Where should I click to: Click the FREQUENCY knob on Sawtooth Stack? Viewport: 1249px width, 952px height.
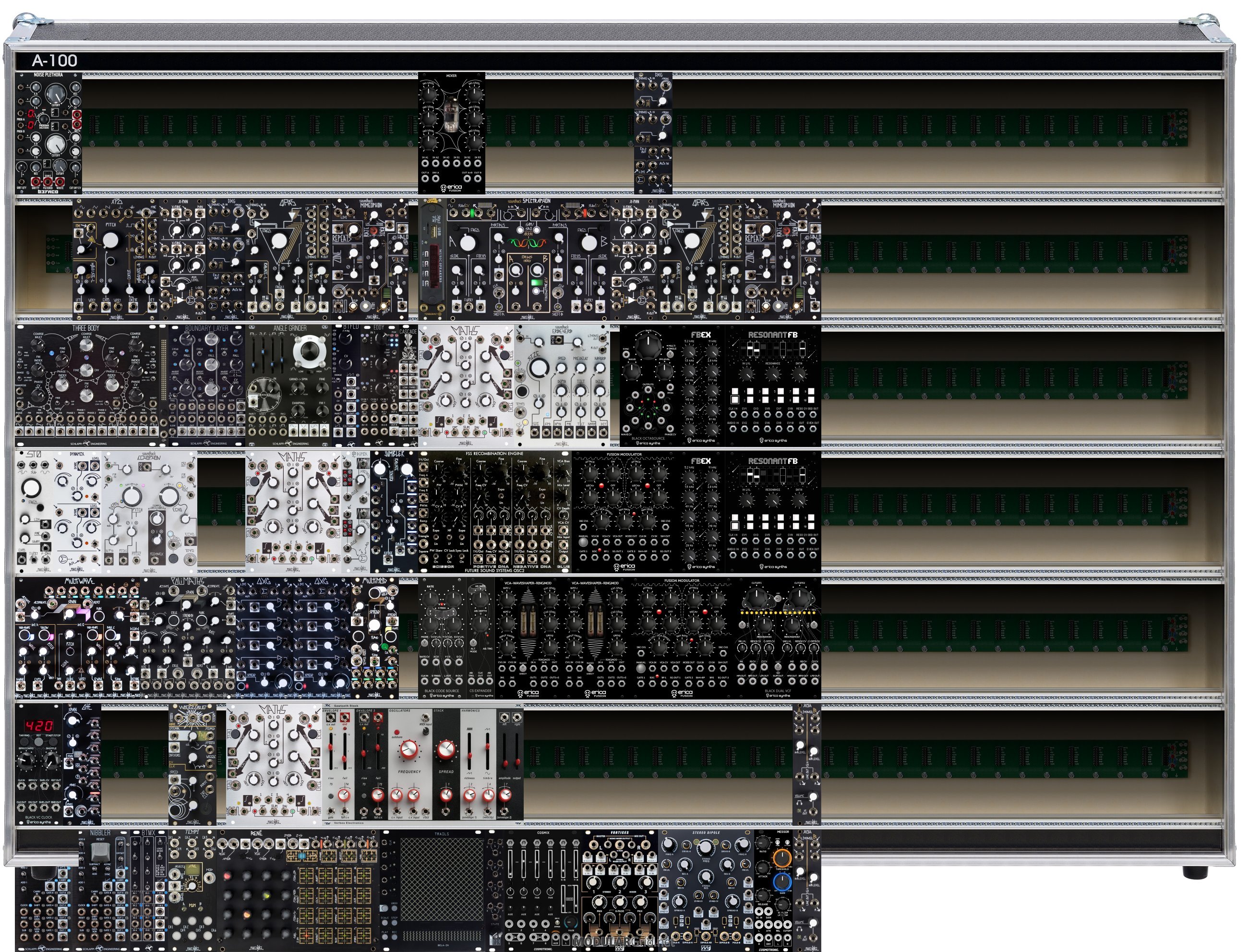pyautogui.click(x=408, y=749)
